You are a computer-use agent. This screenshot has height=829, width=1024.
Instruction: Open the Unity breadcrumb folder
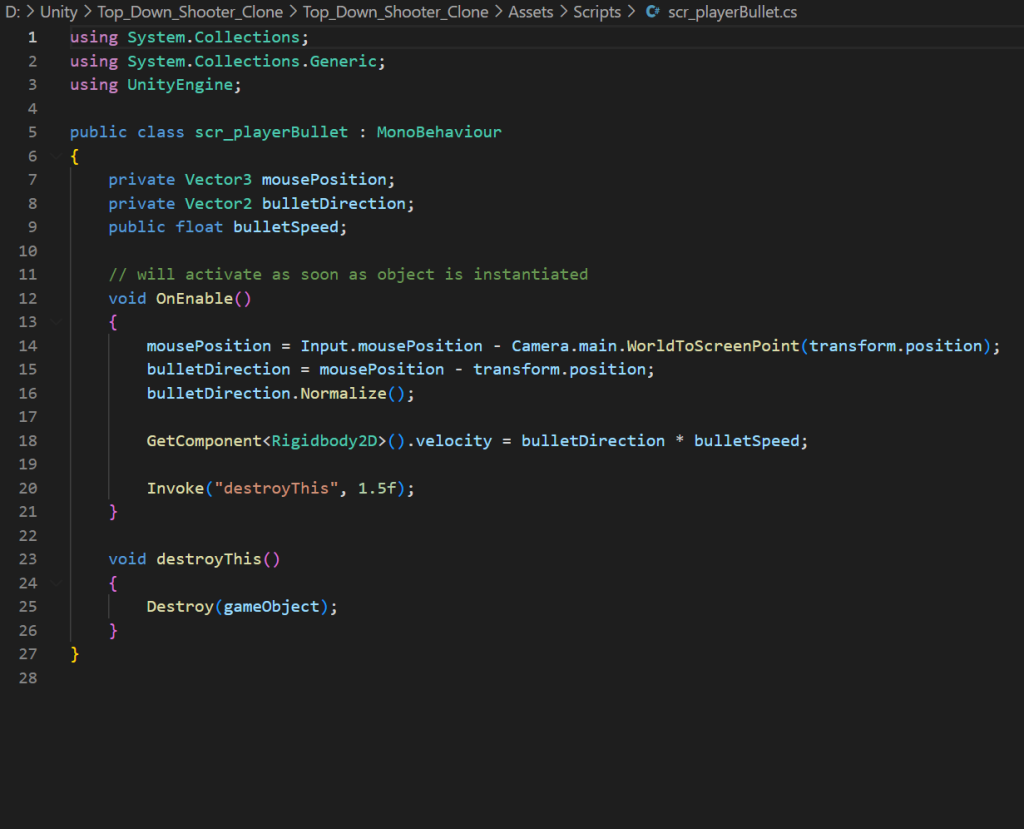point(58,13)
